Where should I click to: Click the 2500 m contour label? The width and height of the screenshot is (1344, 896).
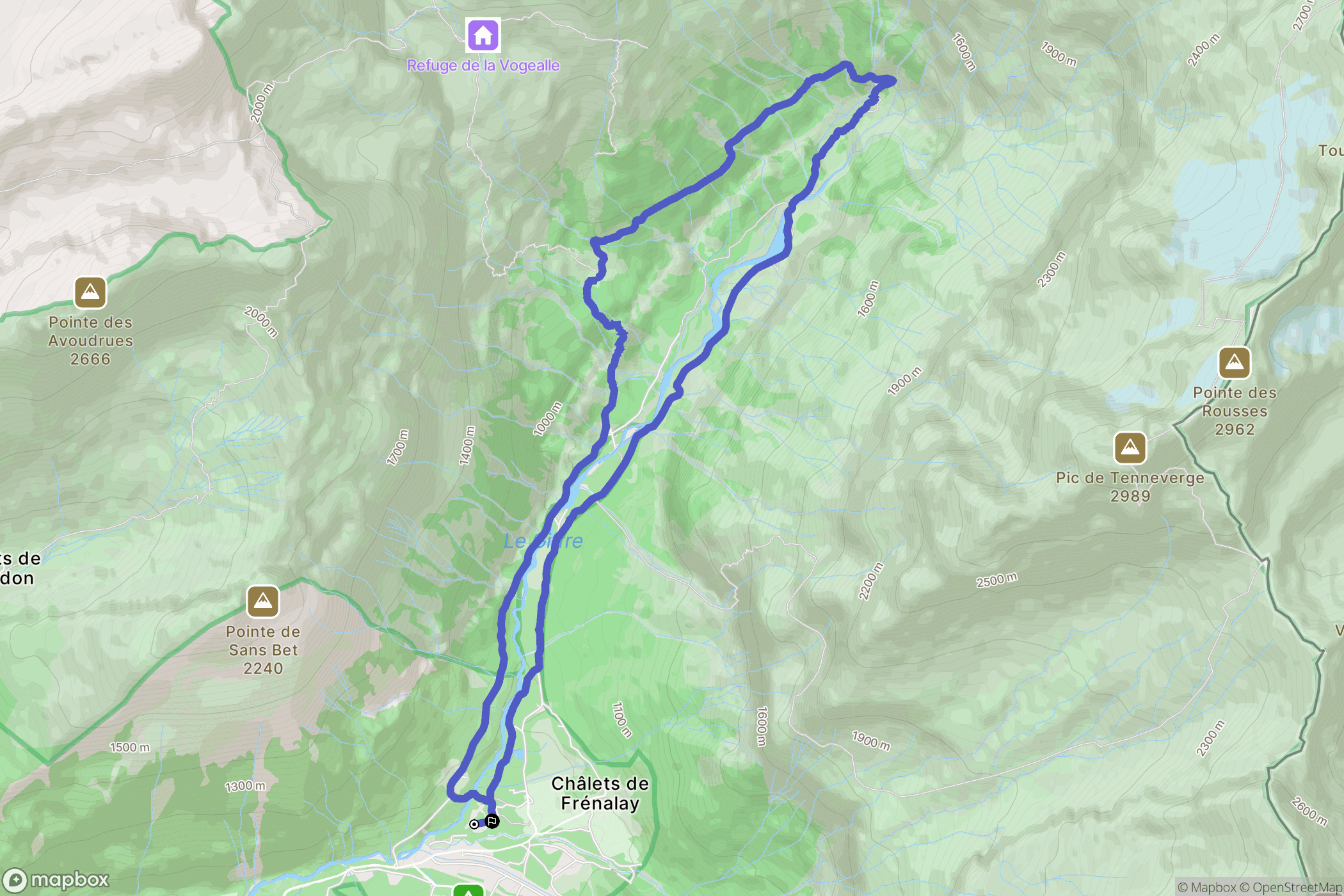996,580
